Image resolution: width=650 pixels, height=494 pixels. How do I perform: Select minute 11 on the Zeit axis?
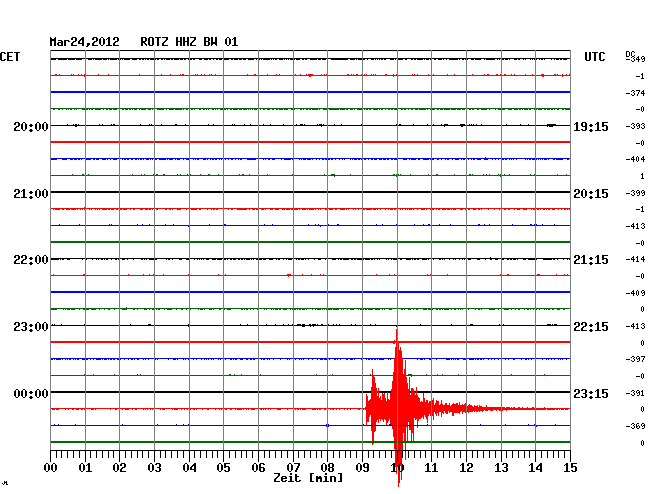[431, 468]
